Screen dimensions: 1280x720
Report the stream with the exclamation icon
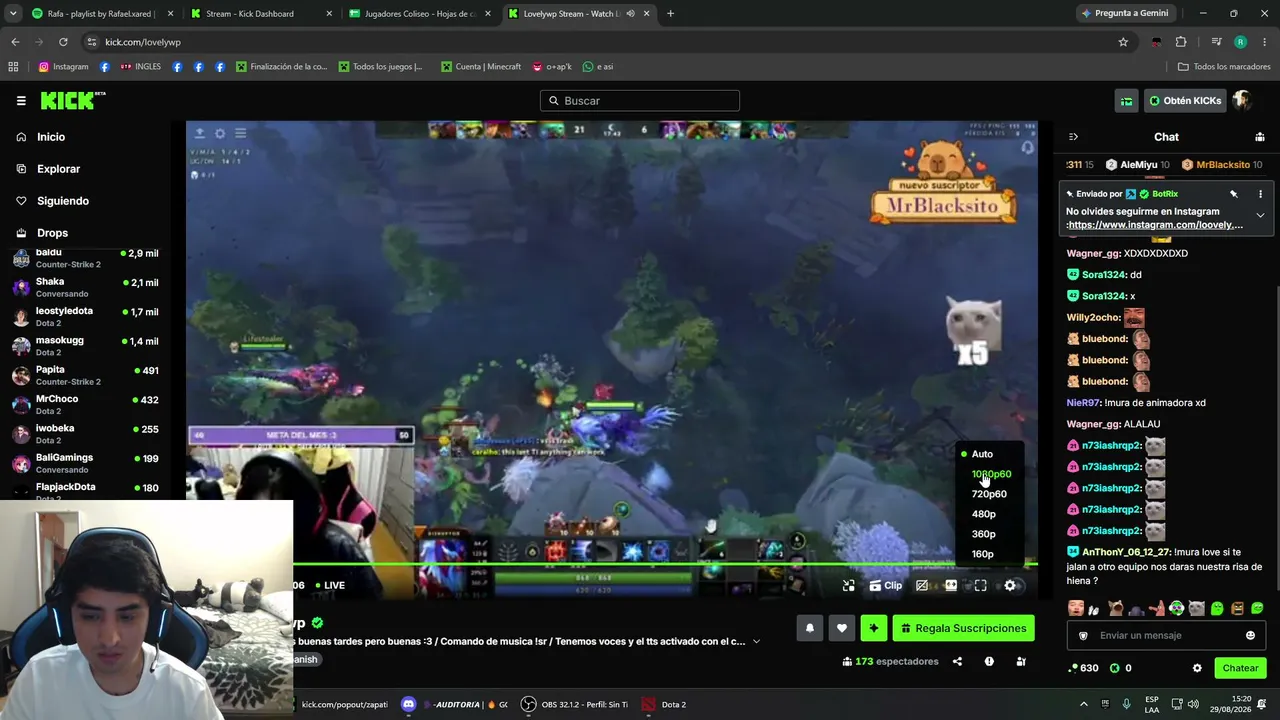[989, 661]
